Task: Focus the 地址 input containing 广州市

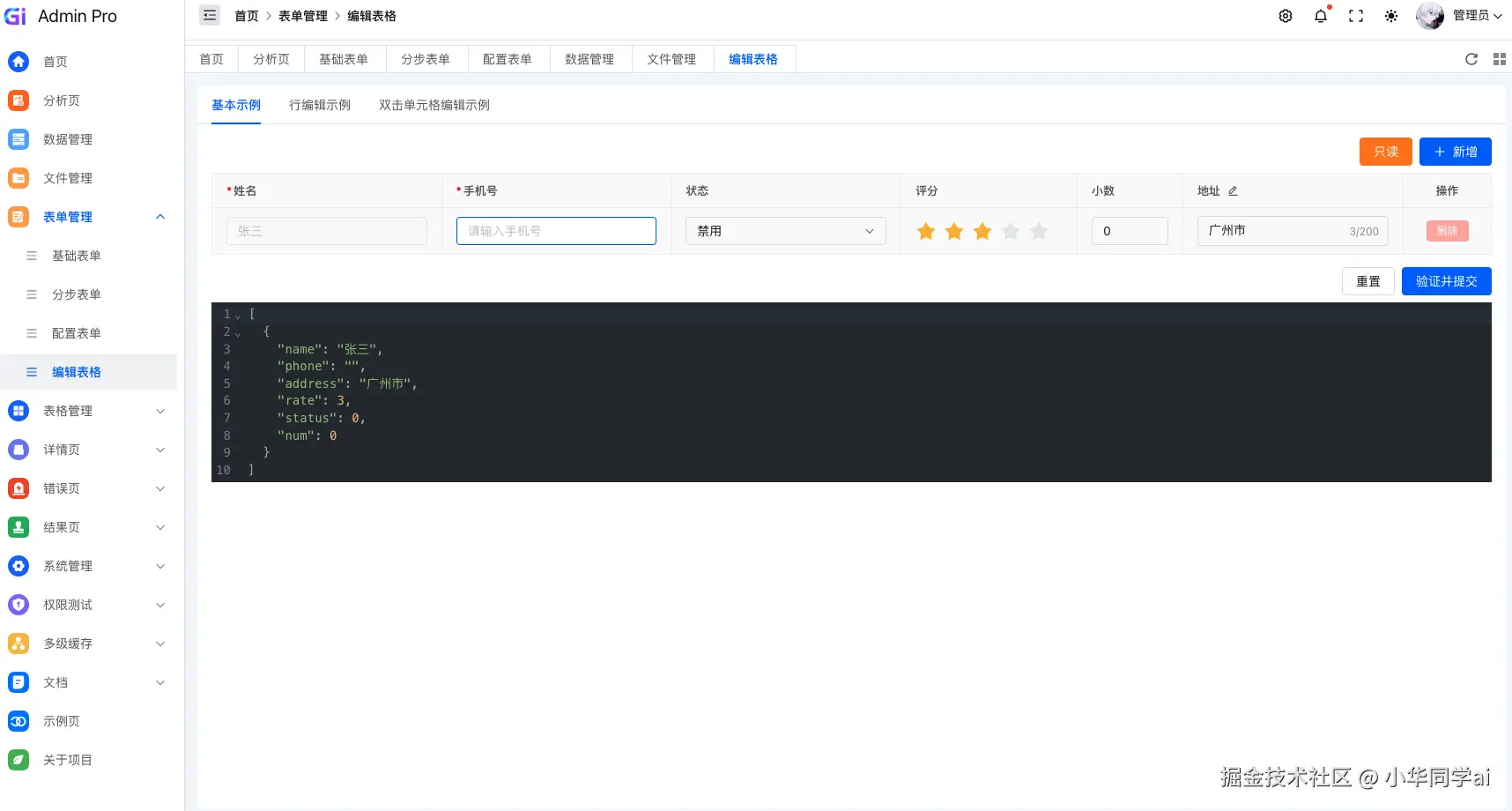Action: coord(1293,231)
